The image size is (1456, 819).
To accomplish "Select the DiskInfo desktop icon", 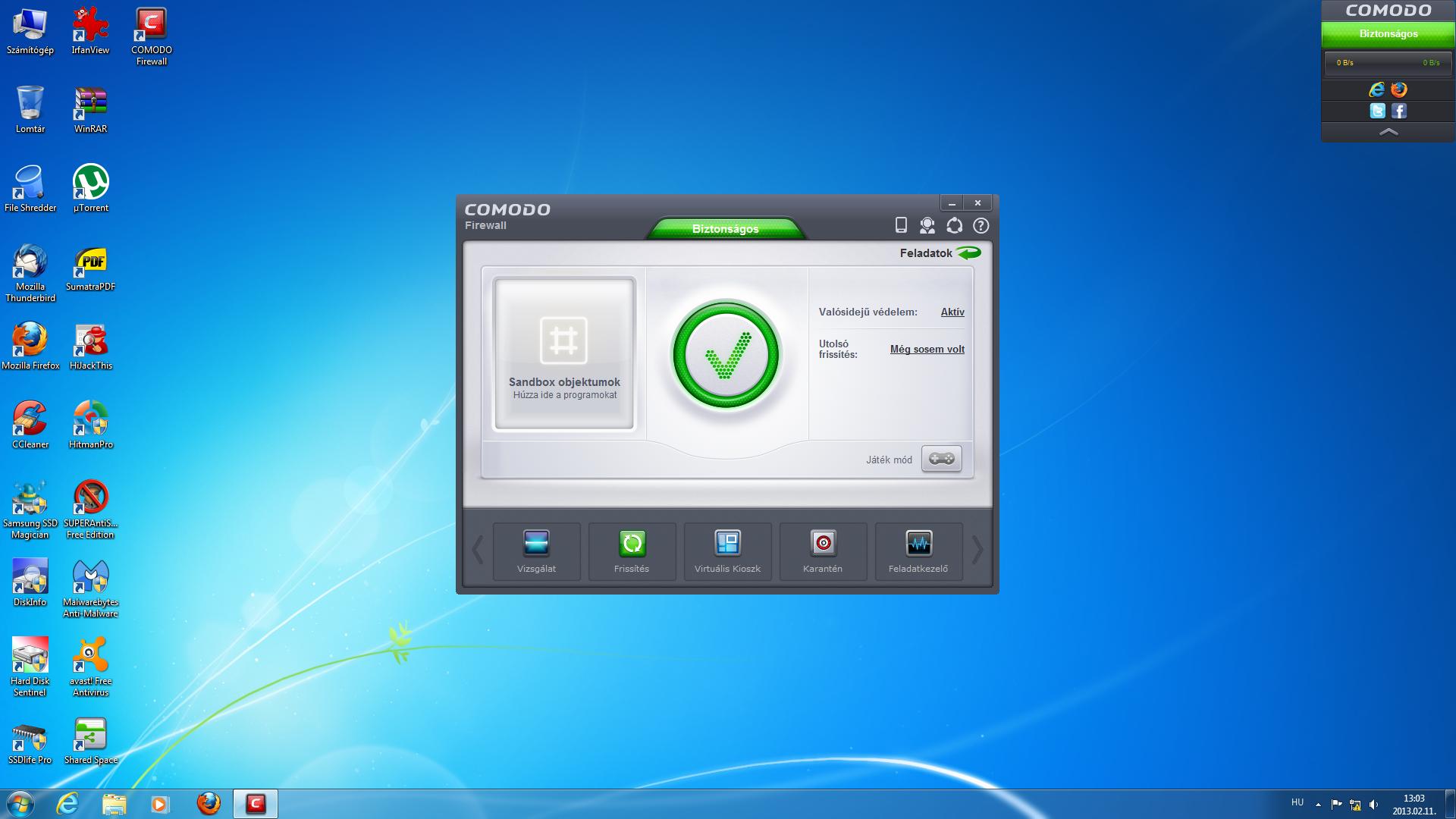I will pyautogui.click(x=30, y=583).
